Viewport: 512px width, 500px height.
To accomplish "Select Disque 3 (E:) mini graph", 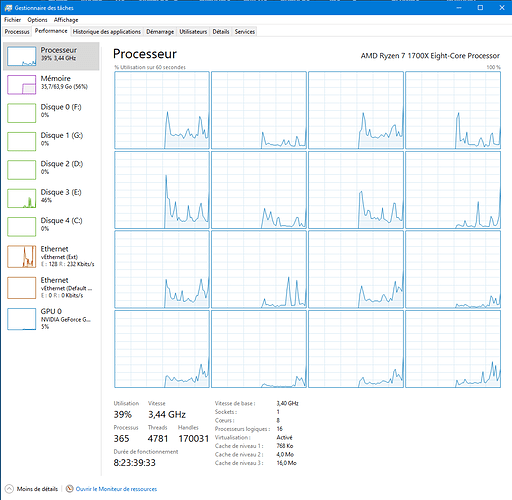I will tap(21, 198).
